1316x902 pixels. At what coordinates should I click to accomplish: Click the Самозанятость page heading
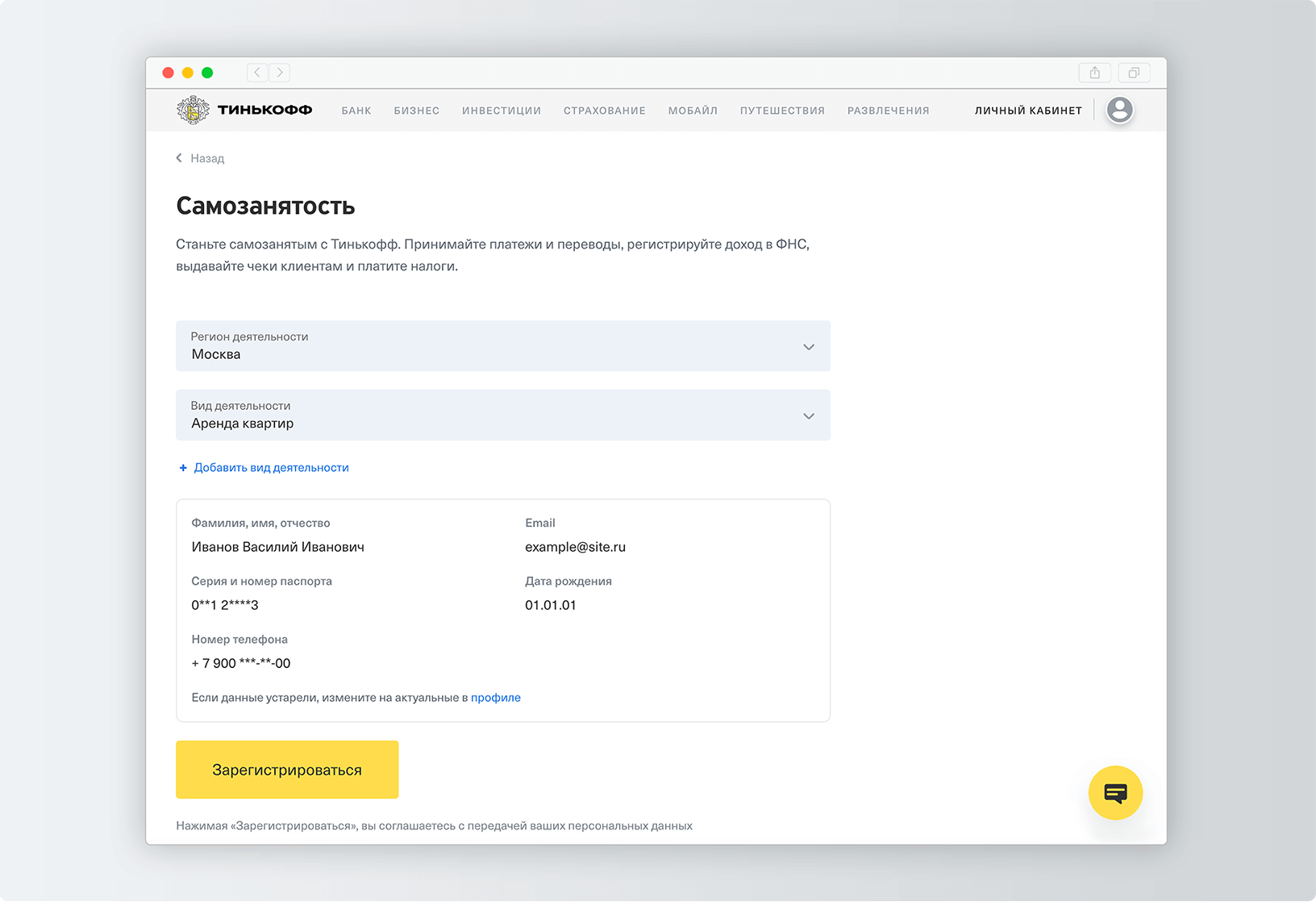pyautogui.click(x=265, y=206)
